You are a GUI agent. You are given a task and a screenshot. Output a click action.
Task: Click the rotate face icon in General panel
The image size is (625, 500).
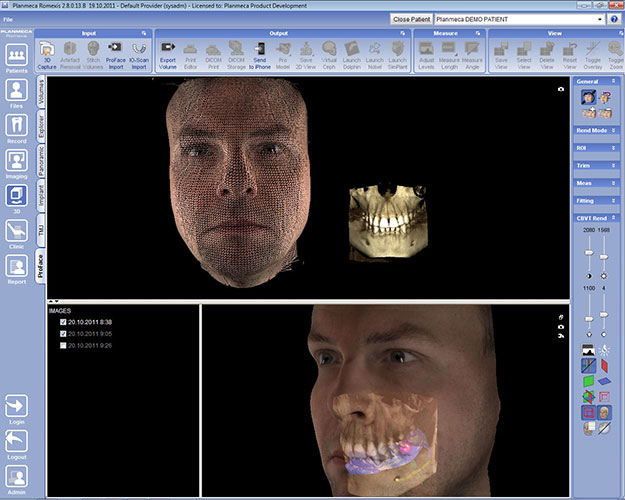click(605, 97)
